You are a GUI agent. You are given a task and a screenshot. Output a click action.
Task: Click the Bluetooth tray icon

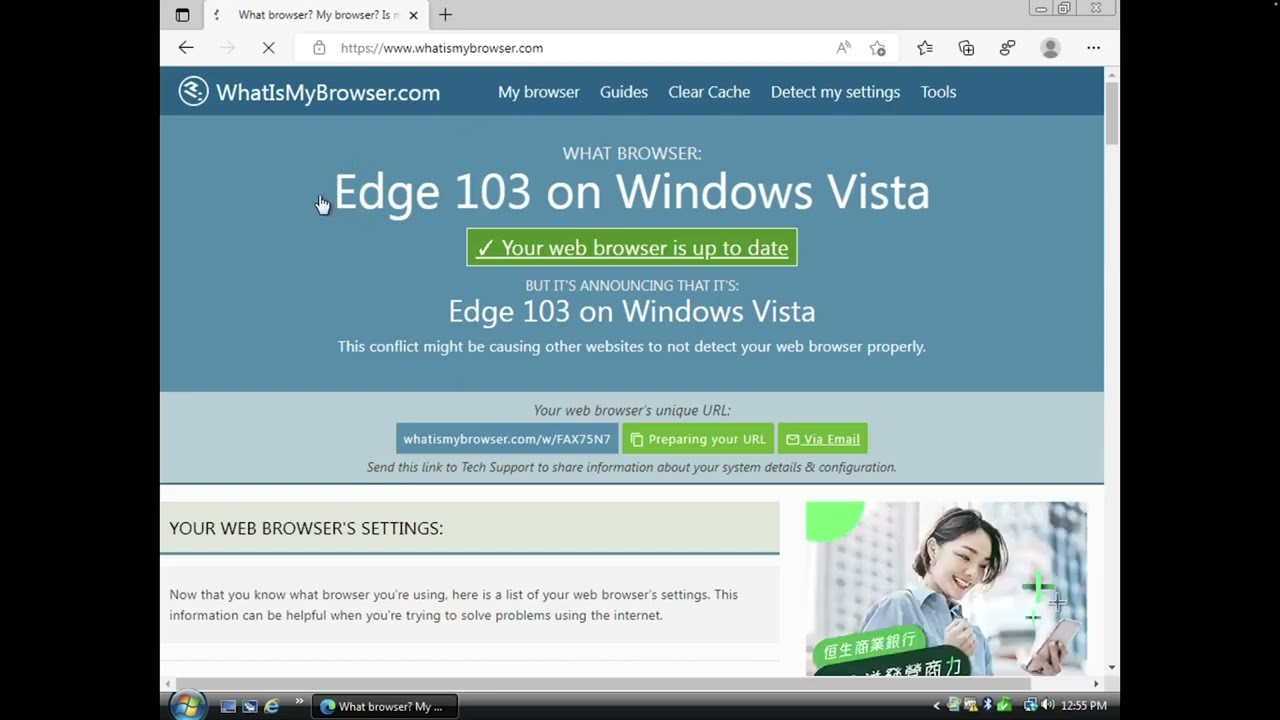point(987,706)
